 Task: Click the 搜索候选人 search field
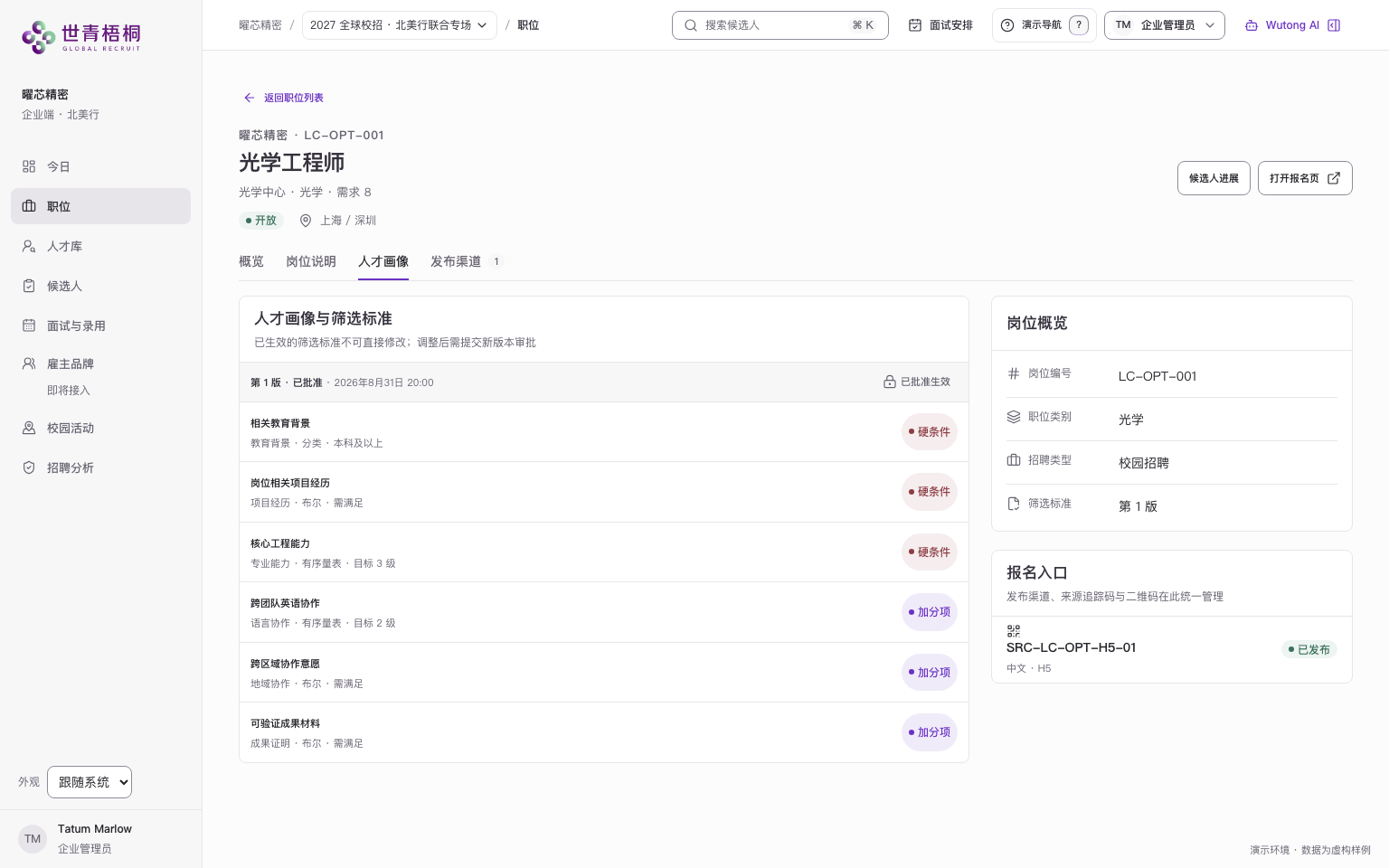[x=780, y=25]
